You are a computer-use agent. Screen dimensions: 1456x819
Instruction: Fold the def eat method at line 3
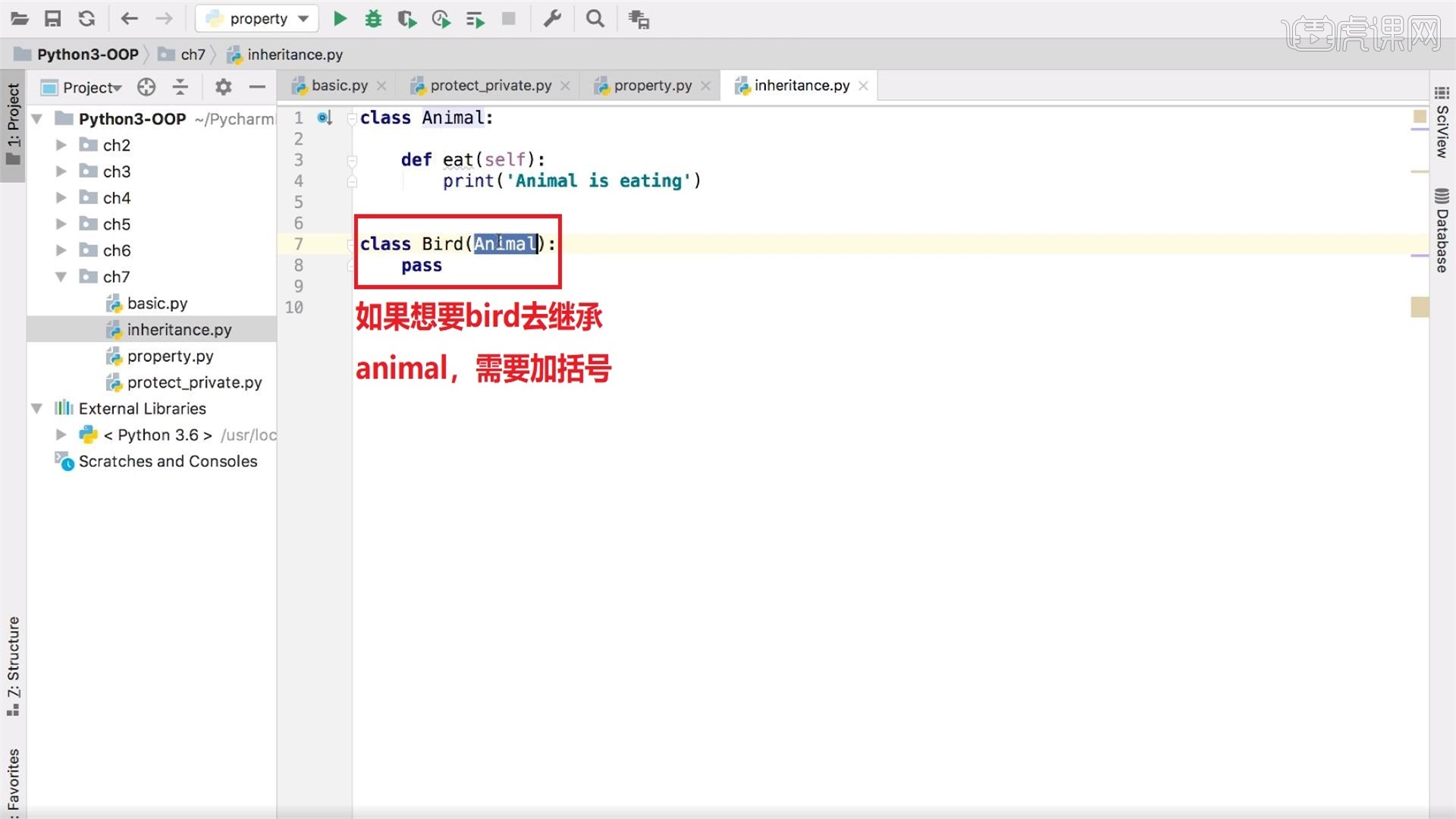tap(352, 160)
